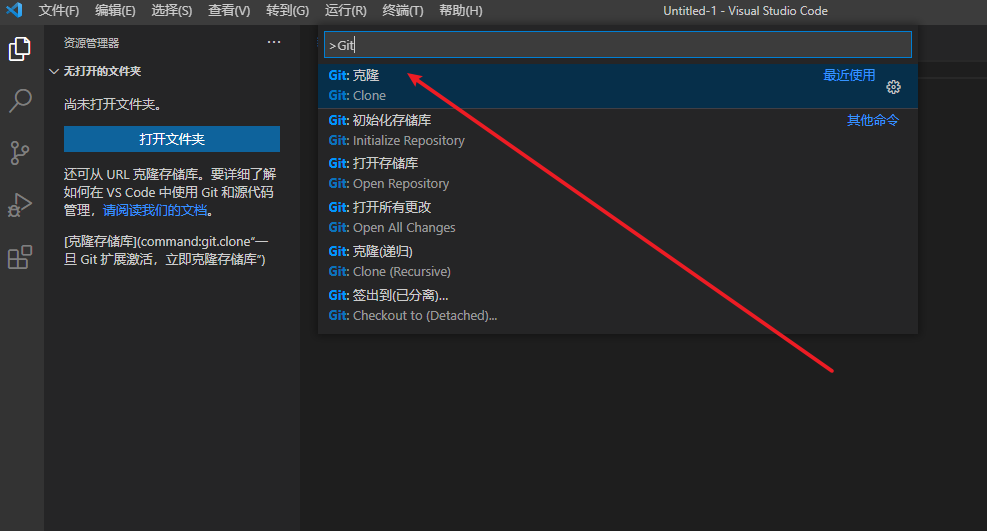Click the 打开文件夹 button
The image size is (987, 531).
pos(172,139)
